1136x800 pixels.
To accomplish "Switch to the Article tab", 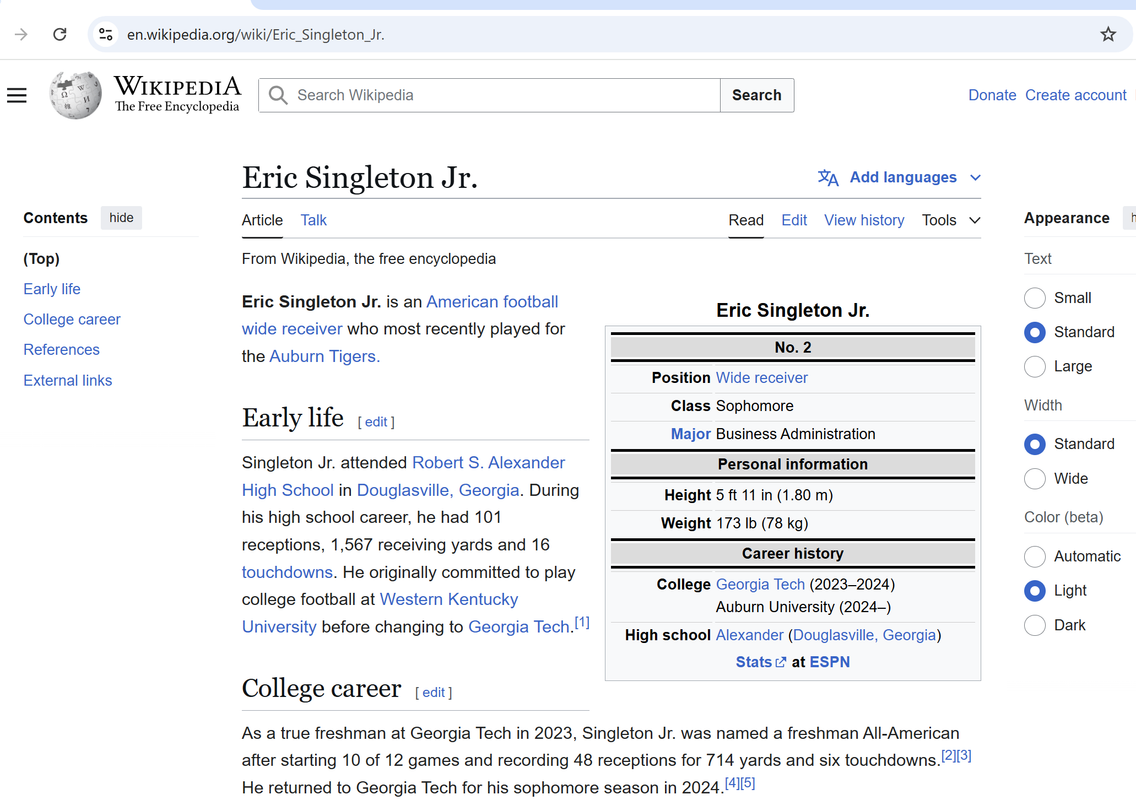I will [x=262, y=220].
